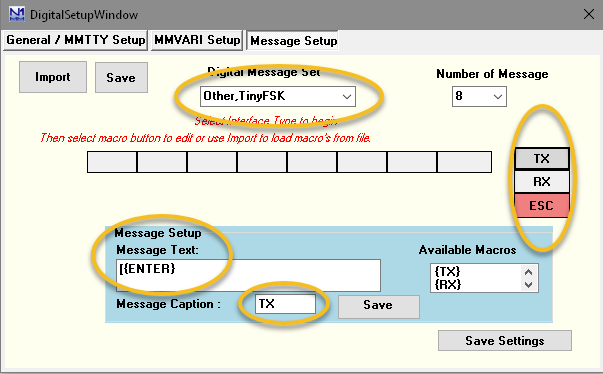Click inside the Message Text field

tap(248, 275)
